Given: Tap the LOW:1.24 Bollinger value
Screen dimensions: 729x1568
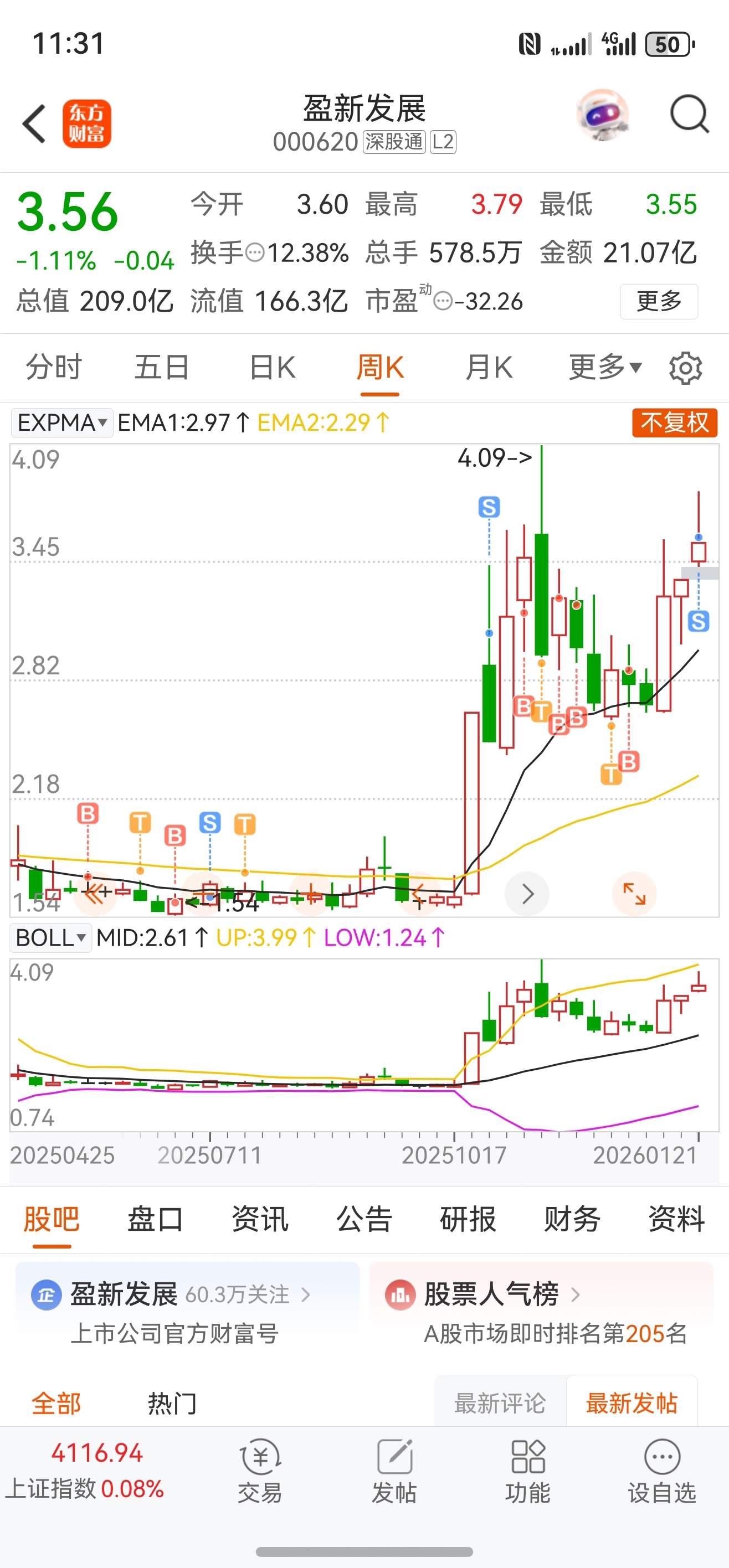Looking at the screenshot, I should (x=385, y=938).
